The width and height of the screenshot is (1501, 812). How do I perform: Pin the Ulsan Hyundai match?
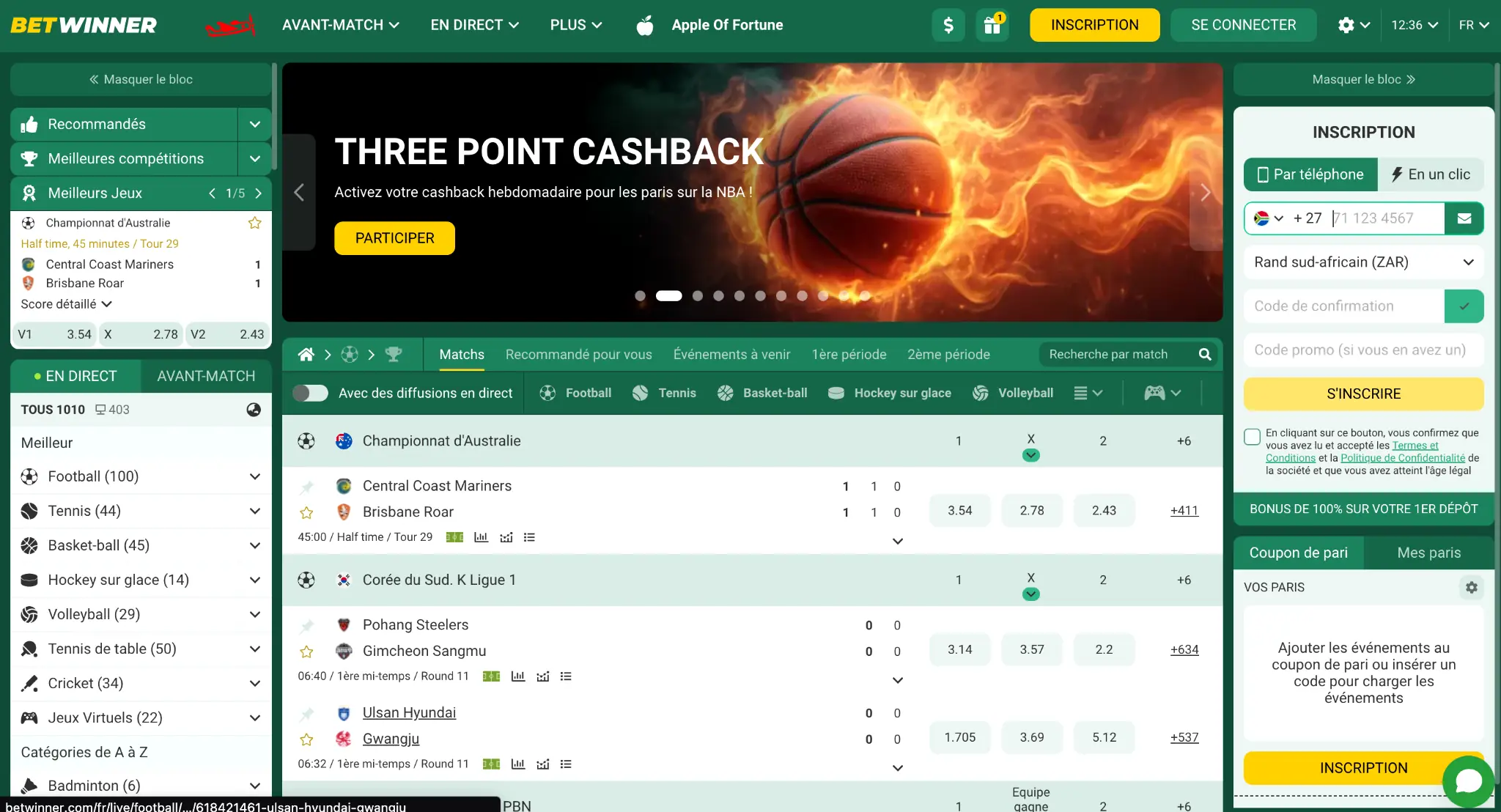[306, 714]
